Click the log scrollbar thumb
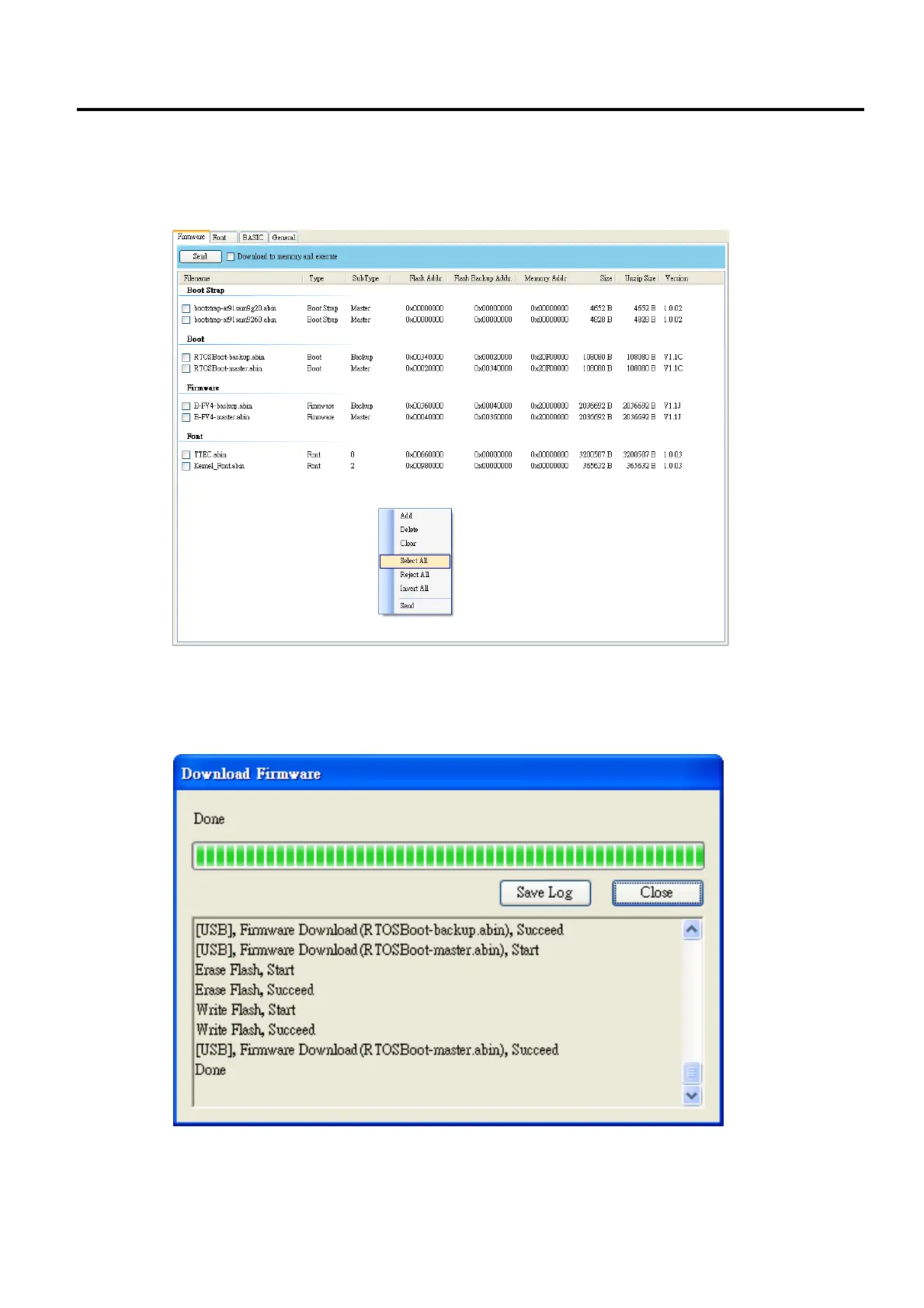The height and width of the screenshot is (1308, 924). (692, 1073)
